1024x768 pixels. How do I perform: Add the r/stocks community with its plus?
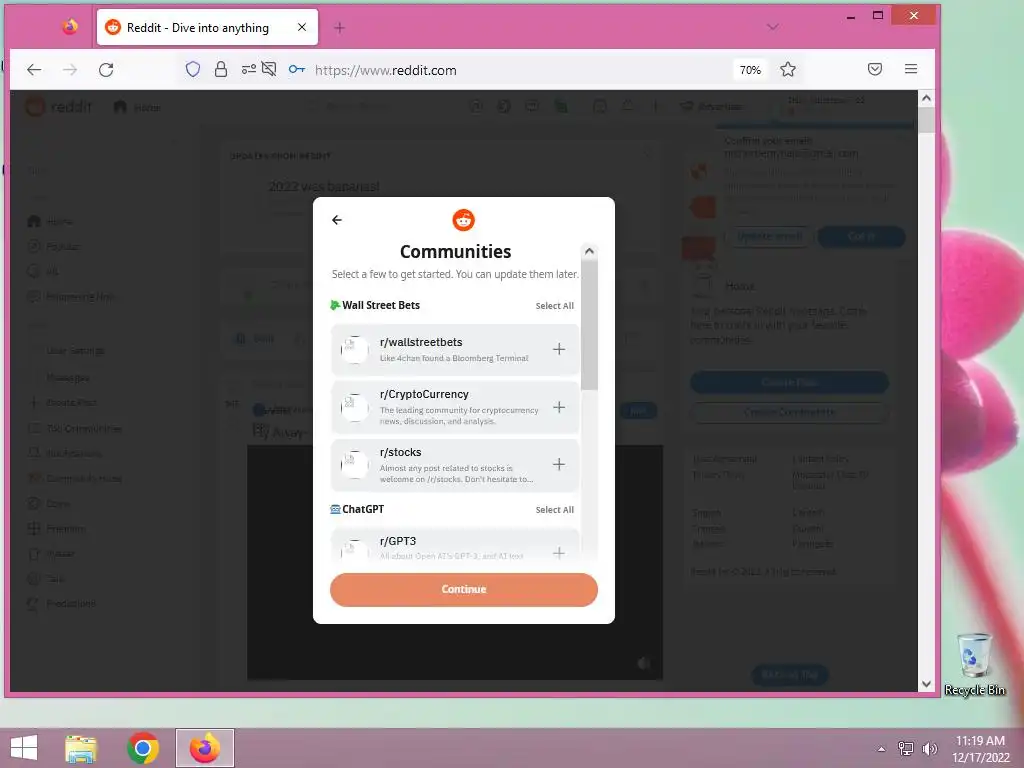[559, 464]
